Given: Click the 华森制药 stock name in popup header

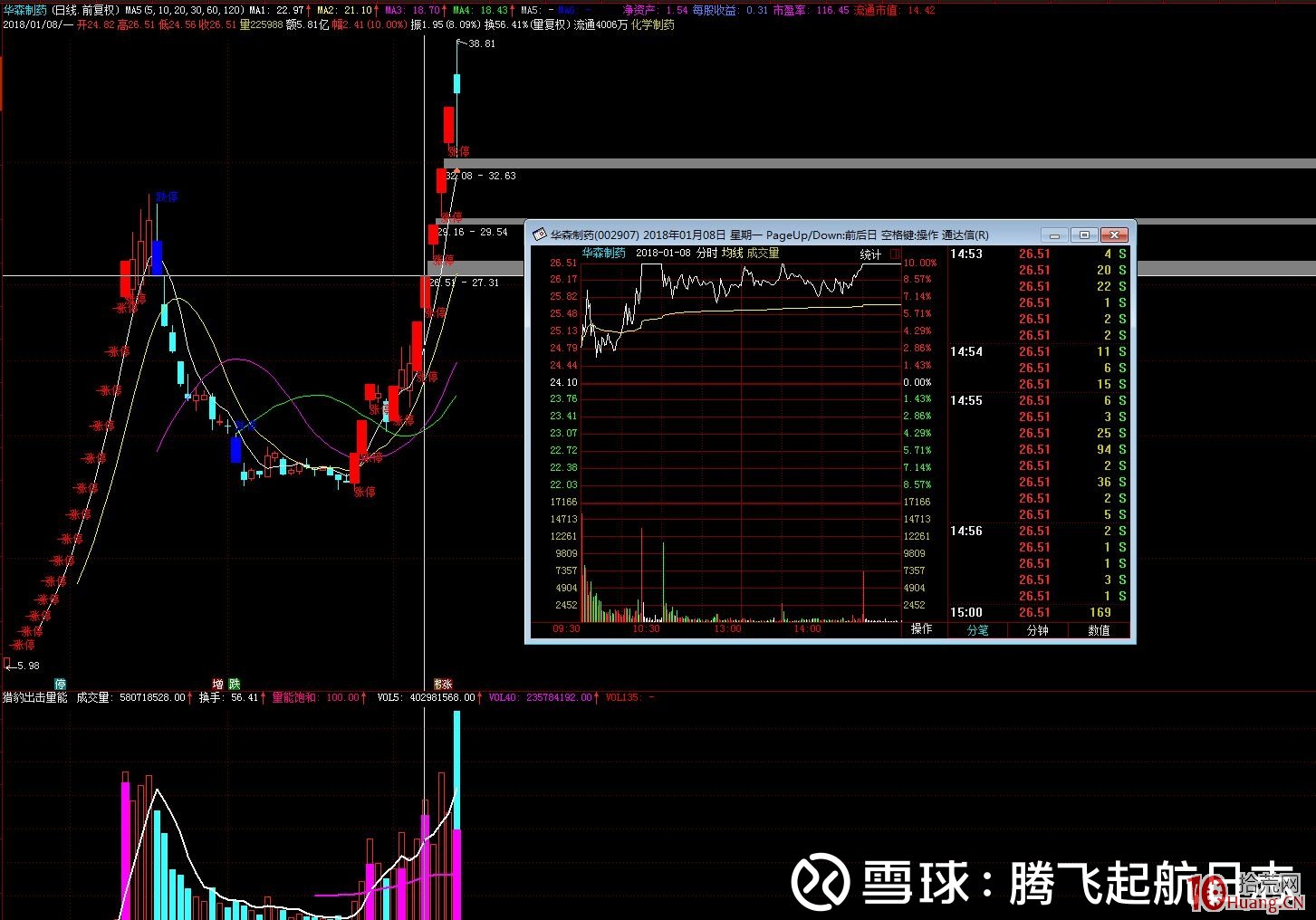Looking at the screenshot, I should (603, 254).
